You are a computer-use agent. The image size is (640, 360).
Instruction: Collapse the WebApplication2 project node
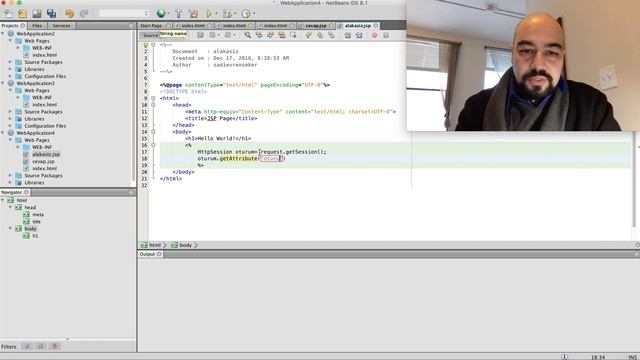[3, 33]
